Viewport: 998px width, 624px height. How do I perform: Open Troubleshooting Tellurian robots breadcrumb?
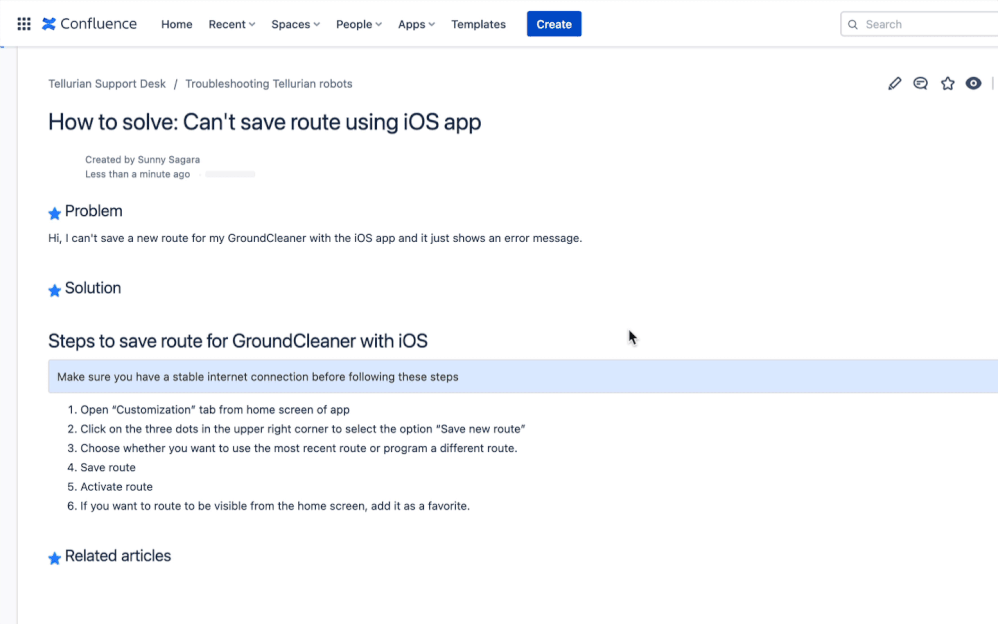pos(269,84)
